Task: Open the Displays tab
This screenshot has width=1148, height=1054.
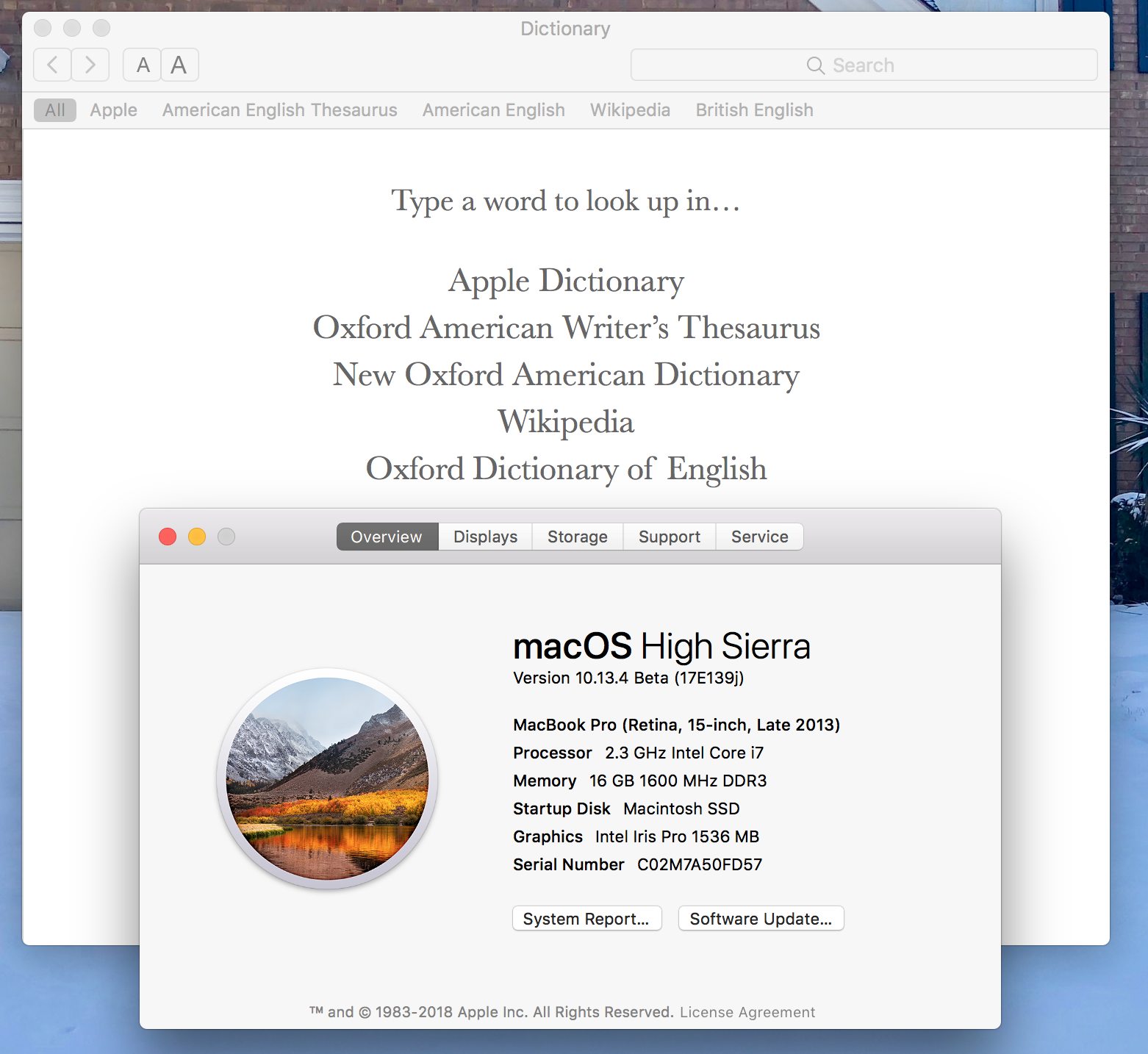Action: click(x=486, y=537)
